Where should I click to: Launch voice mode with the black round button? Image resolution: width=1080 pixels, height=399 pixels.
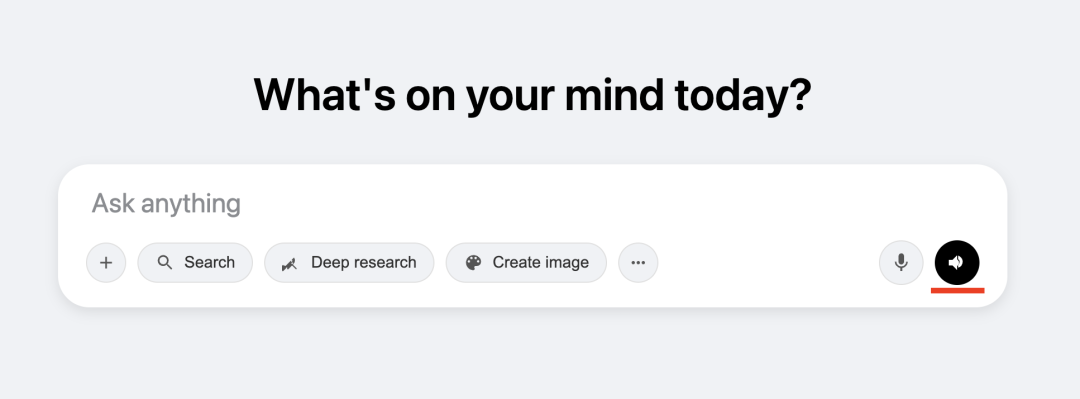(957, 263)
